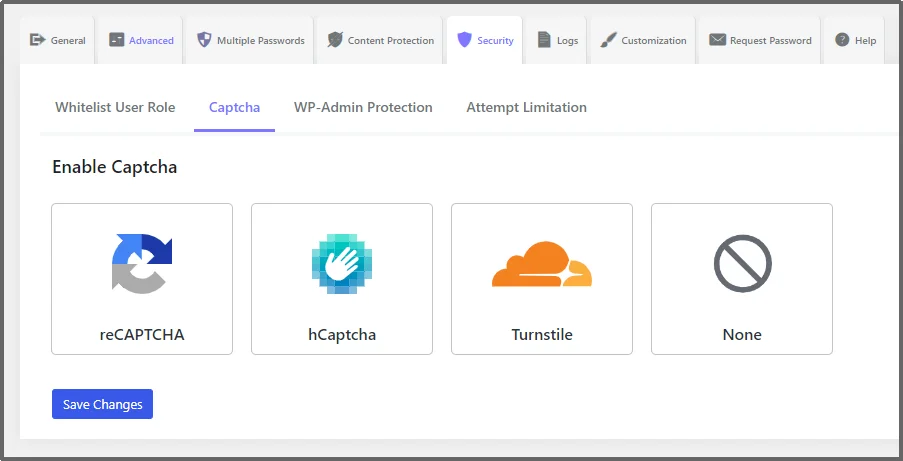Choose the None option label

(742, 335)
